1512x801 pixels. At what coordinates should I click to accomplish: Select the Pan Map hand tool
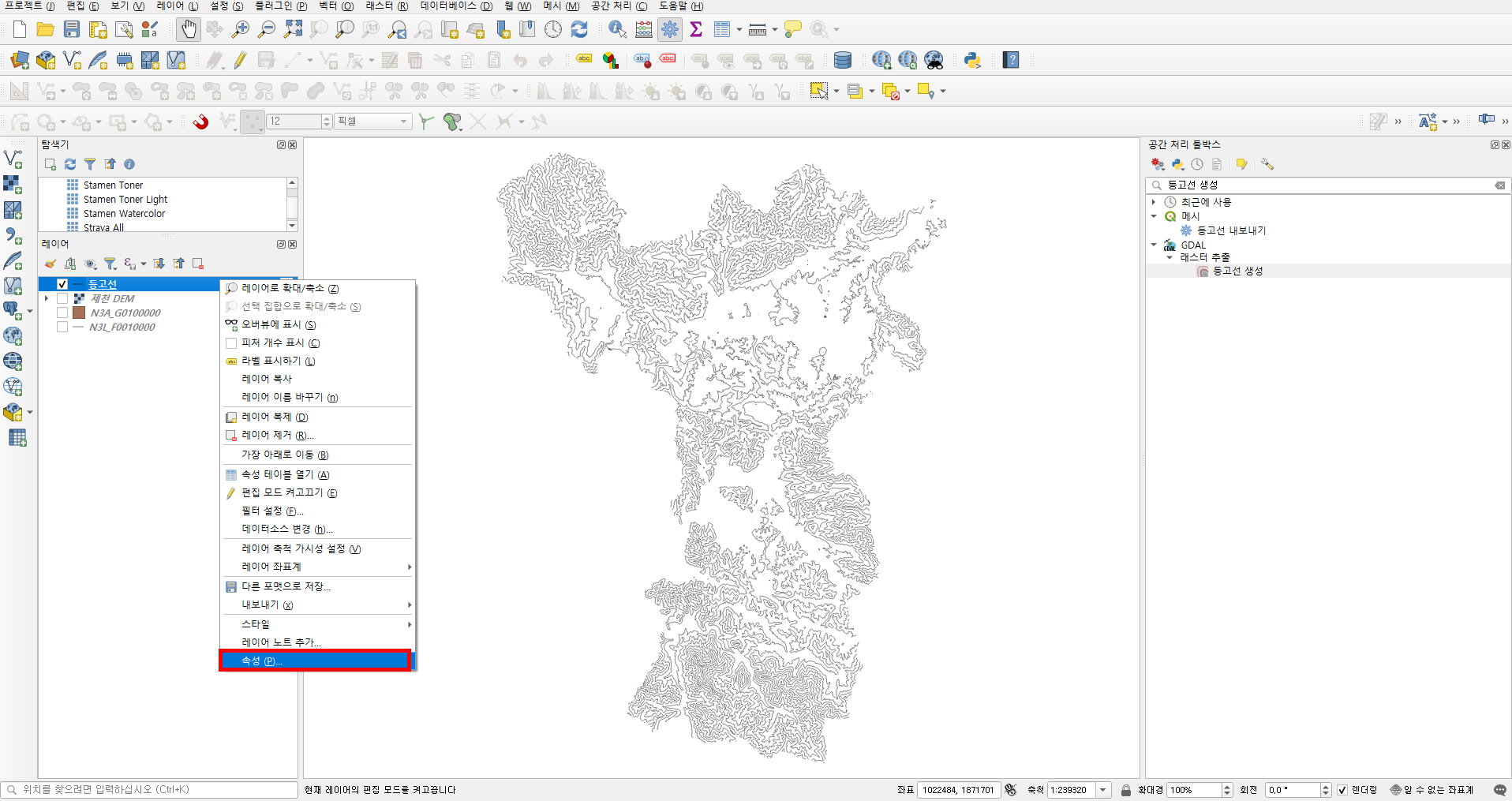[x=189, y=30]
